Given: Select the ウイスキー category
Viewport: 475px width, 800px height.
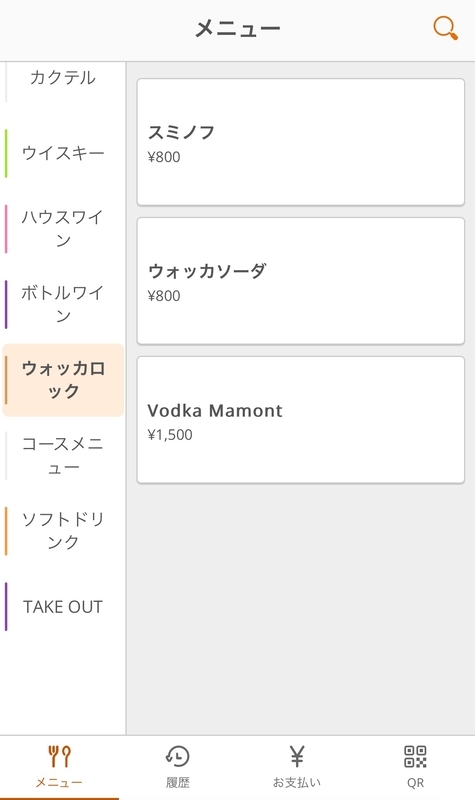Looking at the screenshot, I should 63,153.
